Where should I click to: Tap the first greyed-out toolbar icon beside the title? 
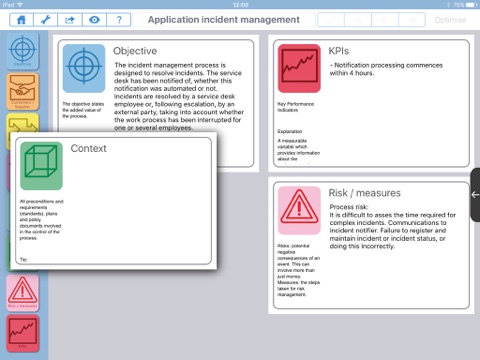[x=331, y=20]
